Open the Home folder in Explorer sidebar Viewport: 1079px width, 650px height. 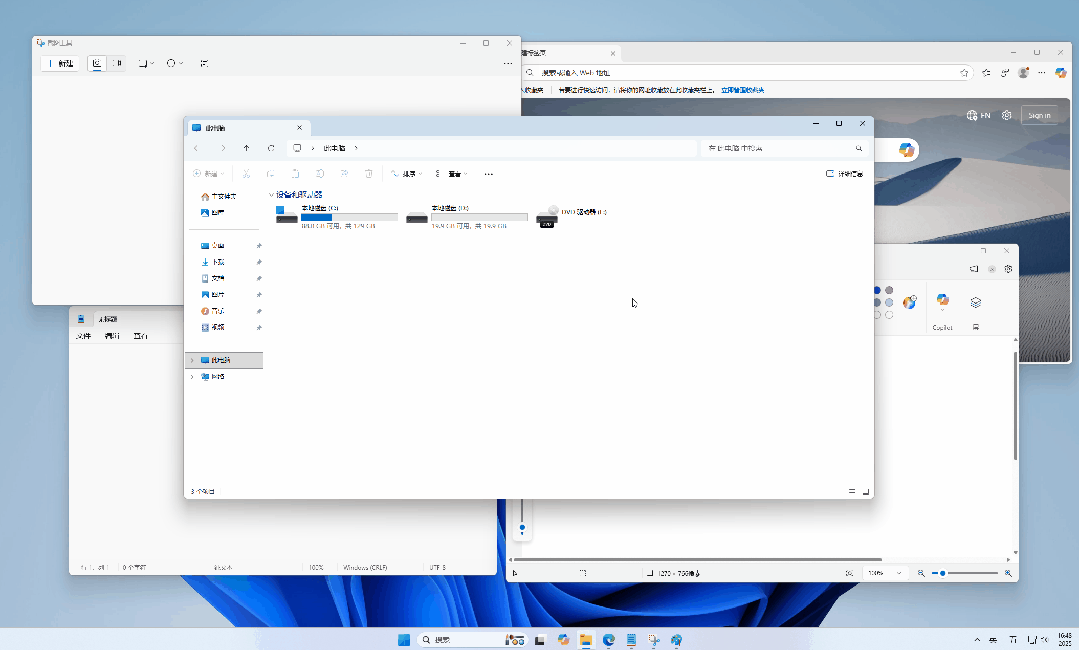219,197
